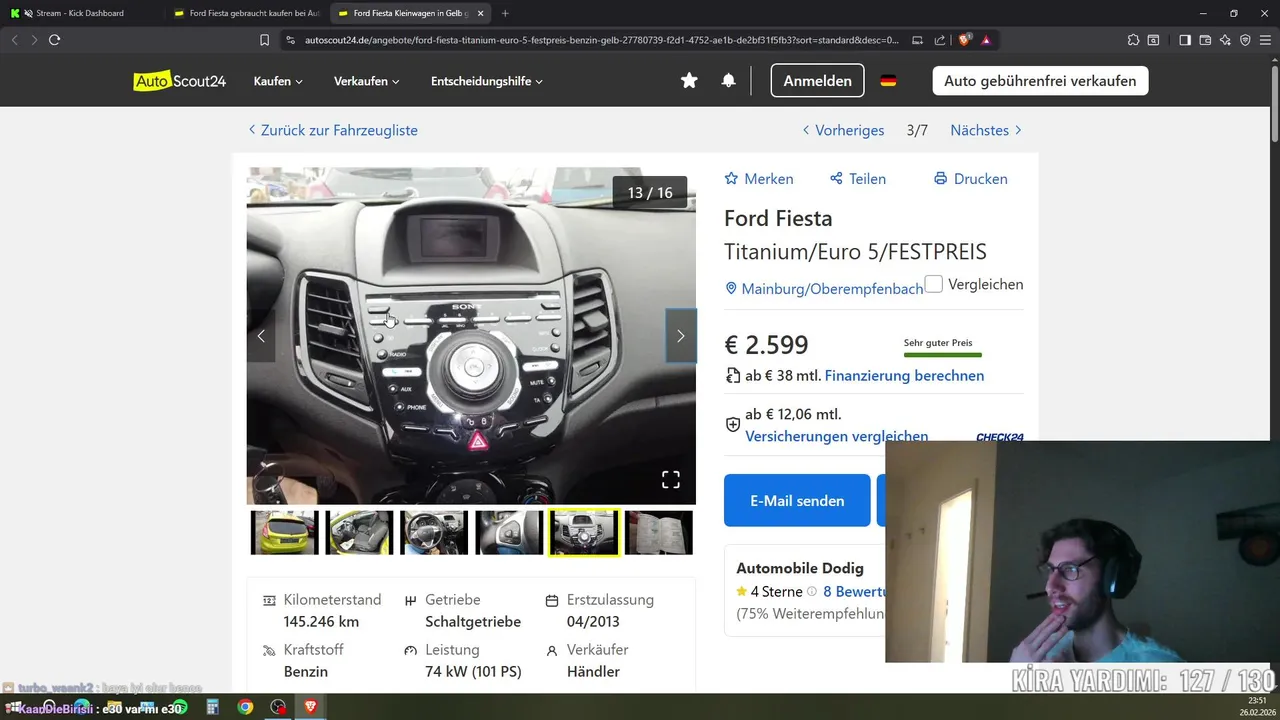Click Drucken print option

(970, 179)
